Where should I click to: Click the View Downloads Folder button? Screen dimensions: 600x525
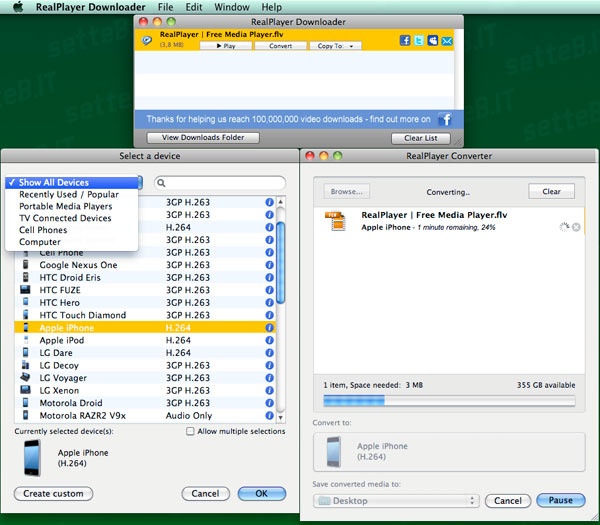coord(203,138)
